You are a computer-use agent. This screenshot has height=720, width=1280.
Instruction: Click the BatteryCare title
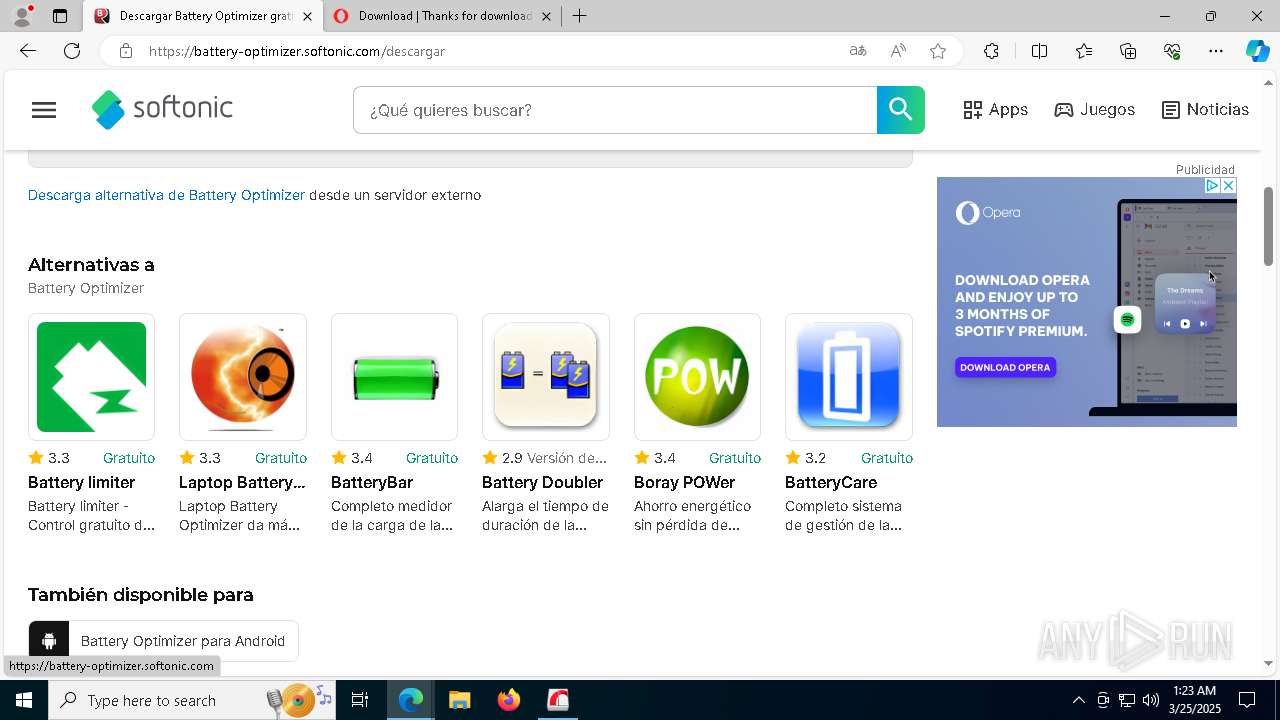(x=831, y=482)
